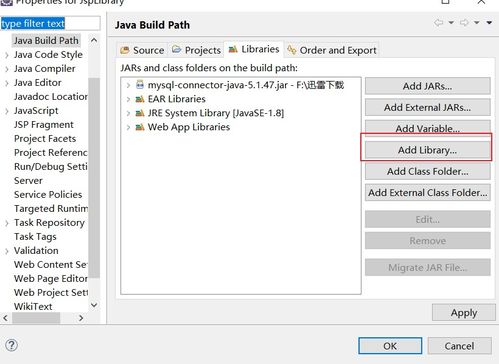The height and width of the screenshot is (364, 499).
Task: Dismiss dialog with Cancel button
Action: click(459, 346)
